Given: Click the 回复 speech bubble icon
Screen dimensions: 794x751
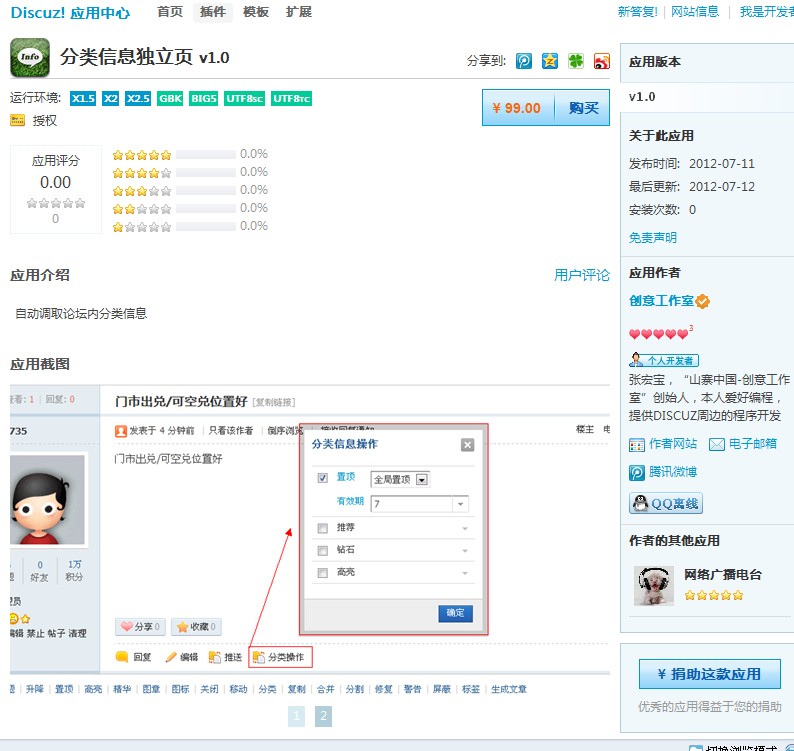Looking at the screenshot, I should pyautogui.click(x=122, y=657).
